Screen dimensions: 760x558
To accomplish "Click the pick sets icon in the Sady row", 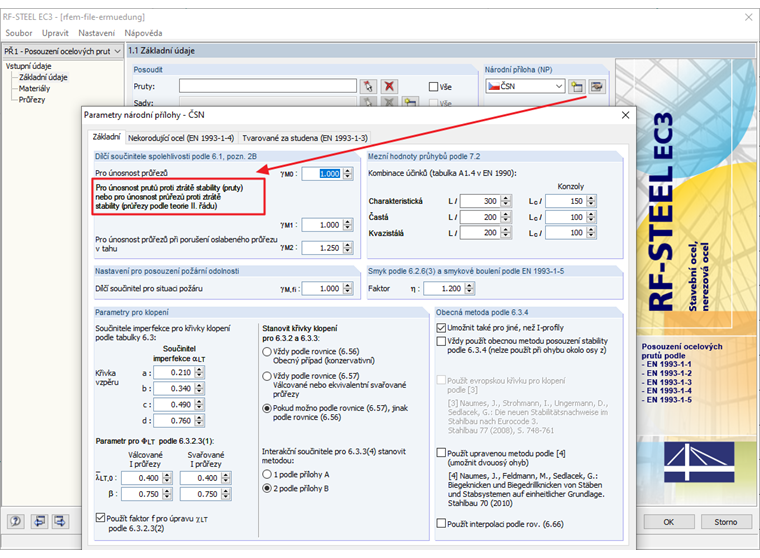I will [368, 102].
